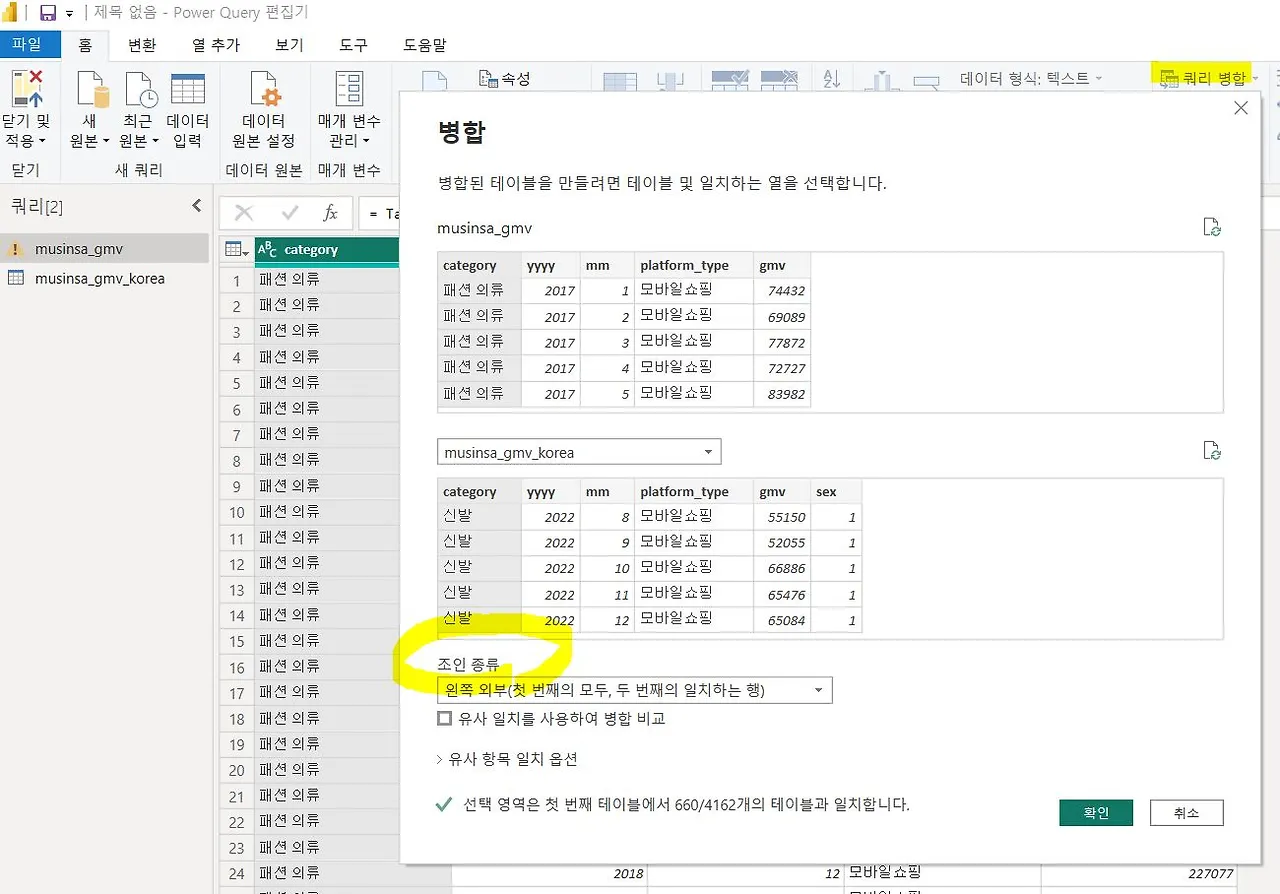Image resolution: width=1280 pixels, height=894 pixels.
Task: Click the table menu icon at grid corner
Action: [237, 249]
